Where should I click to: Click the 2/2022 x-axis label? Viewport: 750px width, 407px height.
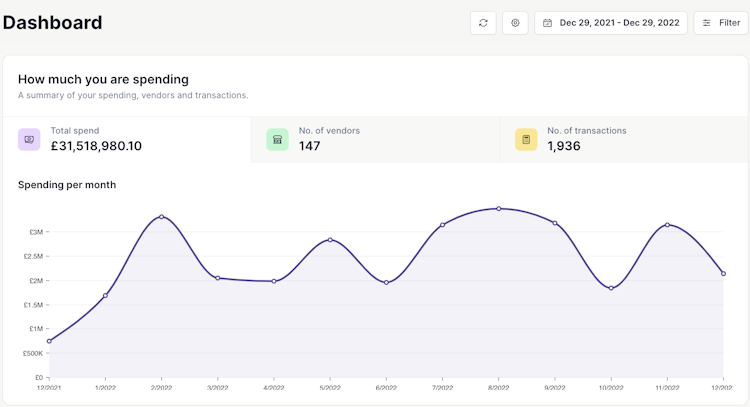161,387
